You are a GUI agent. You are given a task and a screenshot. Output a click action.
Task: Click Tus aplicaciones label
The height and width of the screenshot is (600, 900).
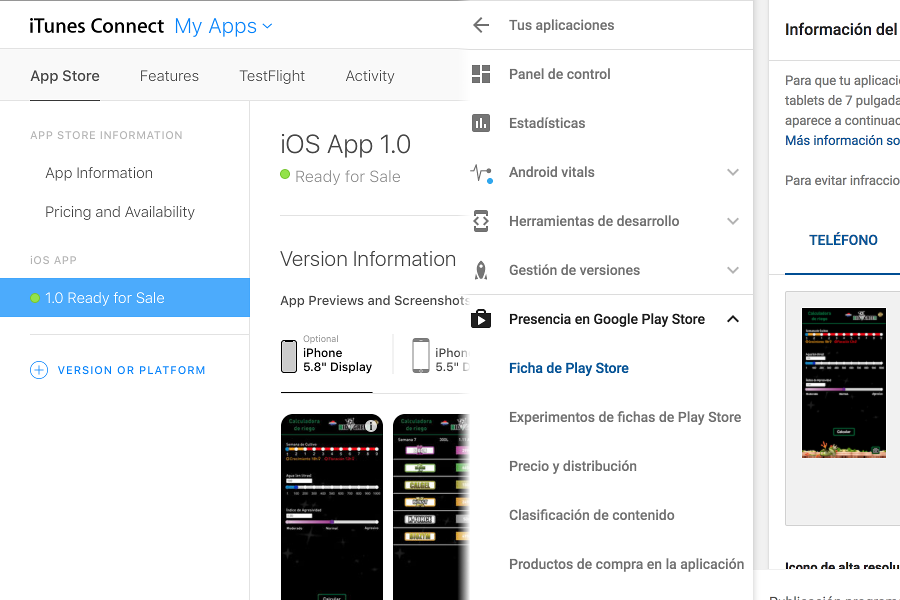(561, 25)
